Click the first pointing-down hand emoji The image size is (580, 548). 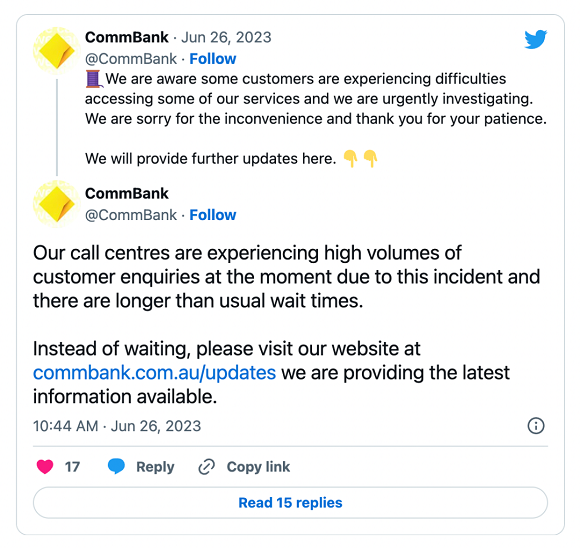[350, 159]
